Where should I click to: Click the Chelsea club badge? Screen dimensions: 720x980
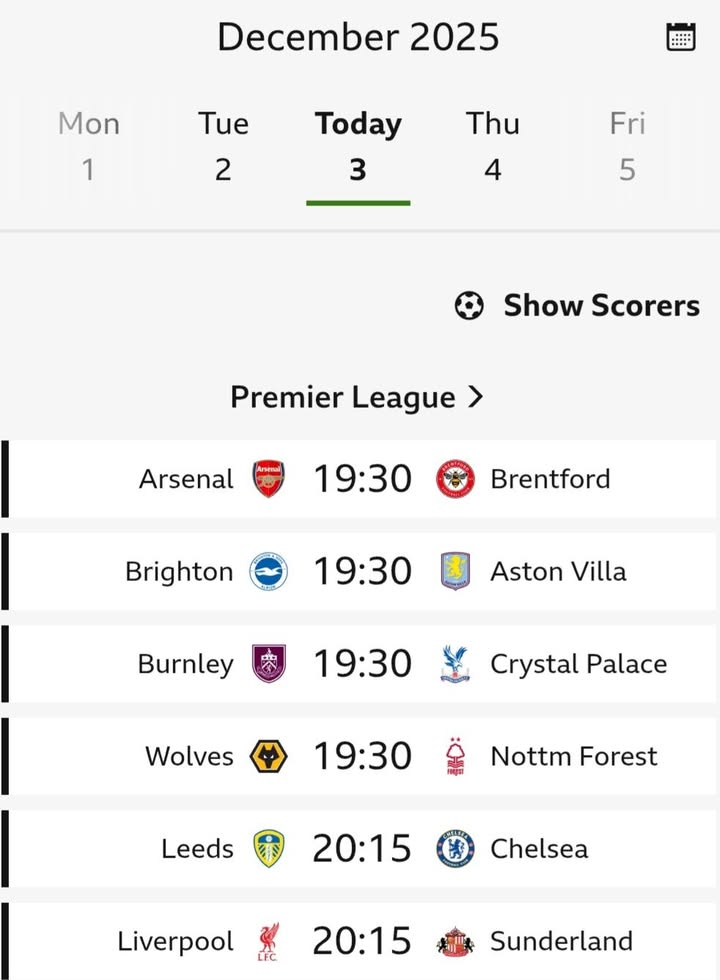click(x=455, y=849)
